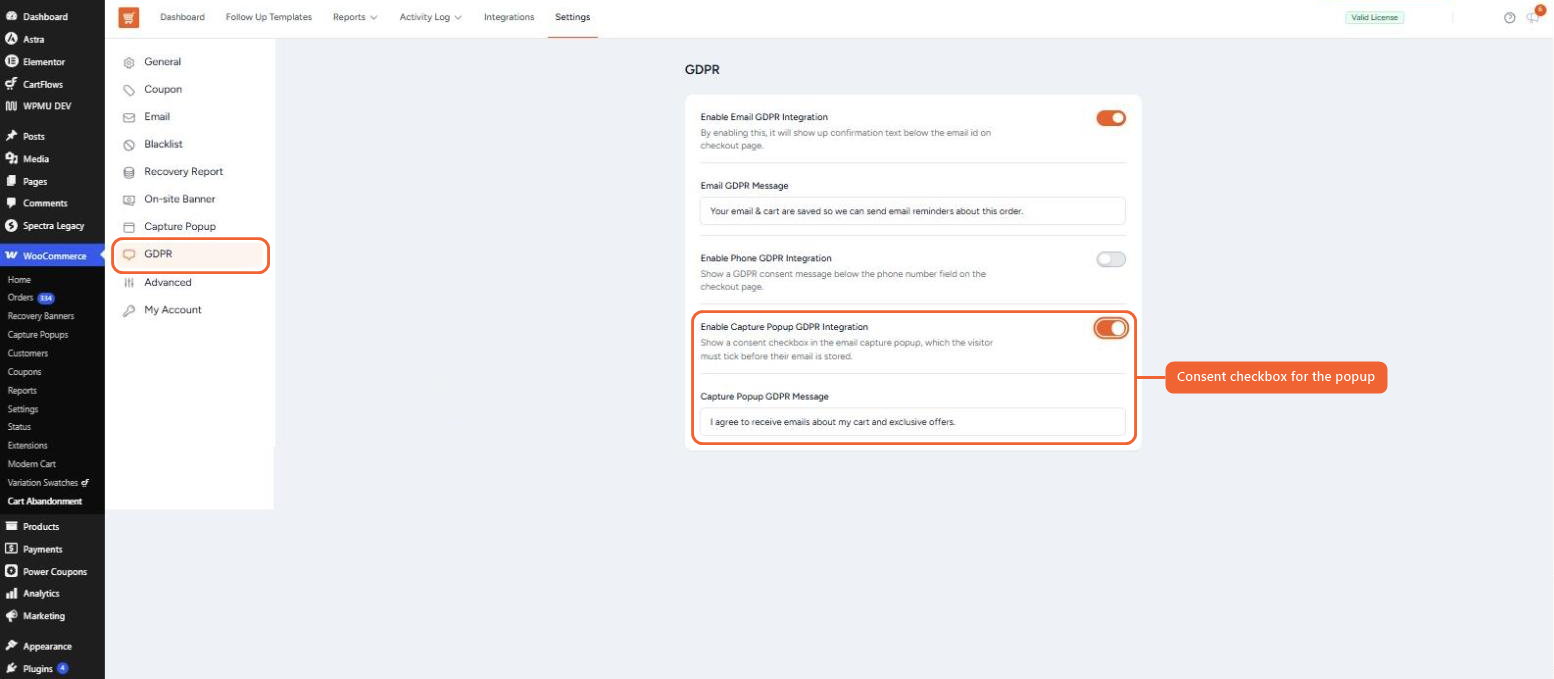The height and width of the screenshot is (679, 1554).
Task: Click the WordPress Dashboard gauge icon
Action: pyautogui.click(x=11, y=17)
